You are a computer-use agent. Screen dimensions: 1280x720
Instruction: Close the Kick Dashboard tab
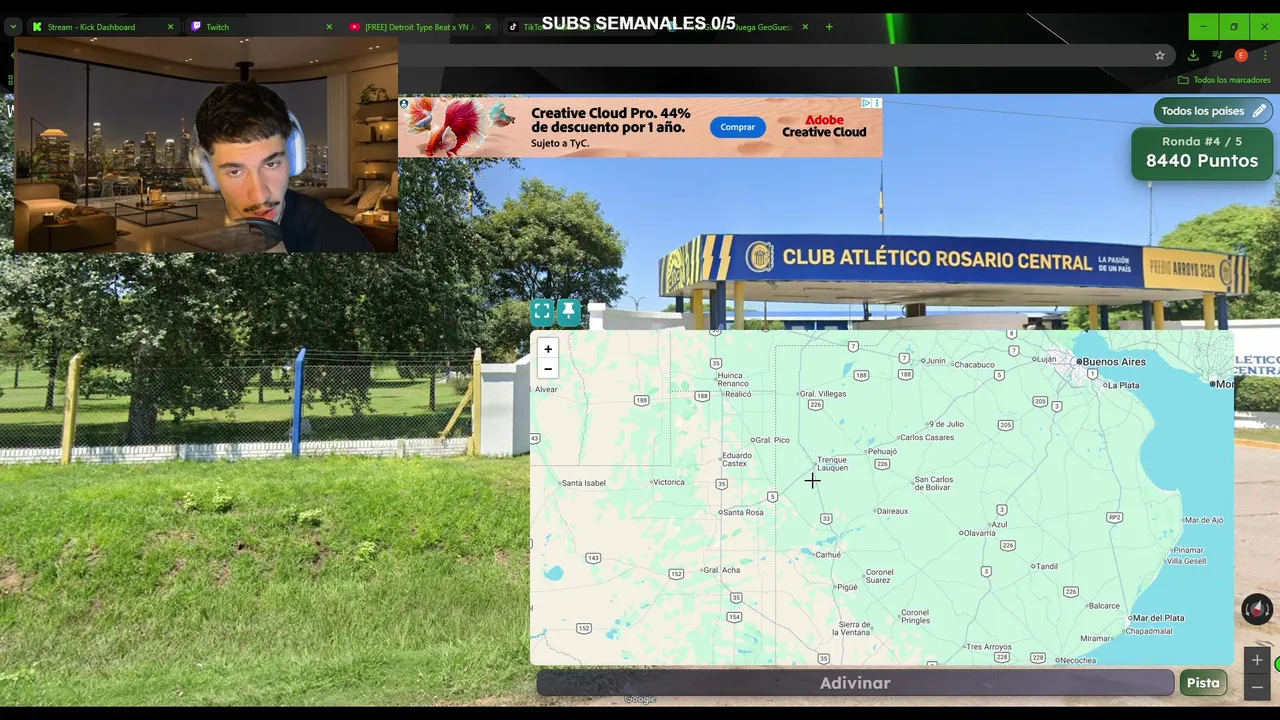[170, 27]
